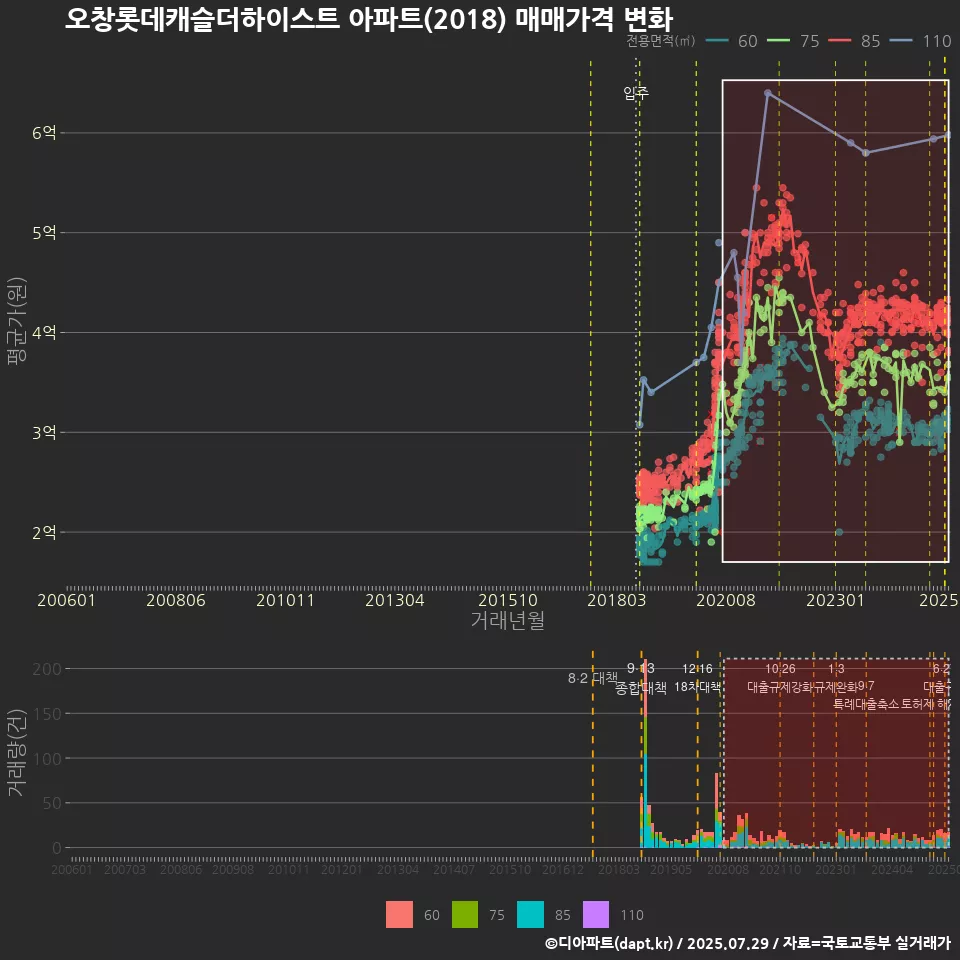Click the chart title '오창롯데캐슬더하이스트 아파트(2018) 매매가격 변화'
Screen dimensions: 960x960
369,19
